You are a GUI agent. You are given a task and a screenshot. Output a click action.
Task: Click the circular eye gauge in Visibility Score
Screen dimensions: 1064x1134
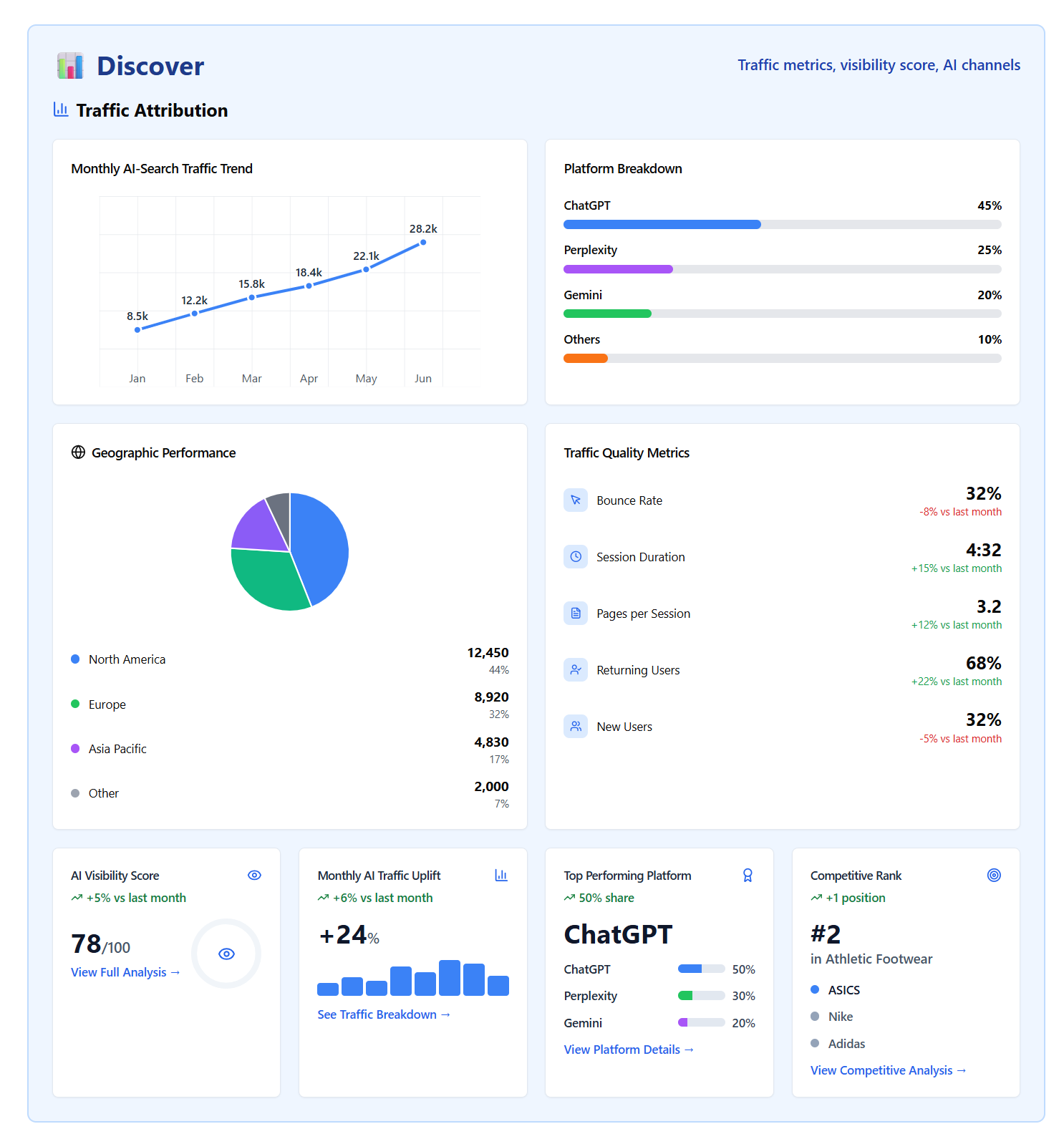tap(226, 954)
